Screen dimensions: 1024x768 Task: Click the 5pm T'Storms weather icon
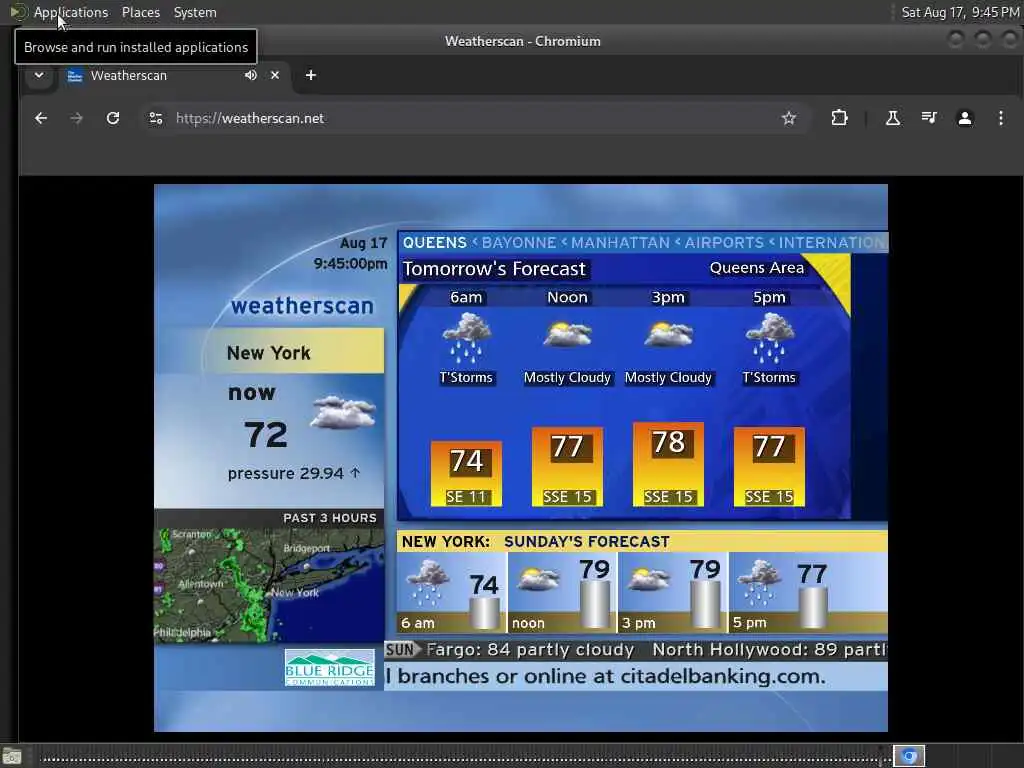tap(769, 337)
